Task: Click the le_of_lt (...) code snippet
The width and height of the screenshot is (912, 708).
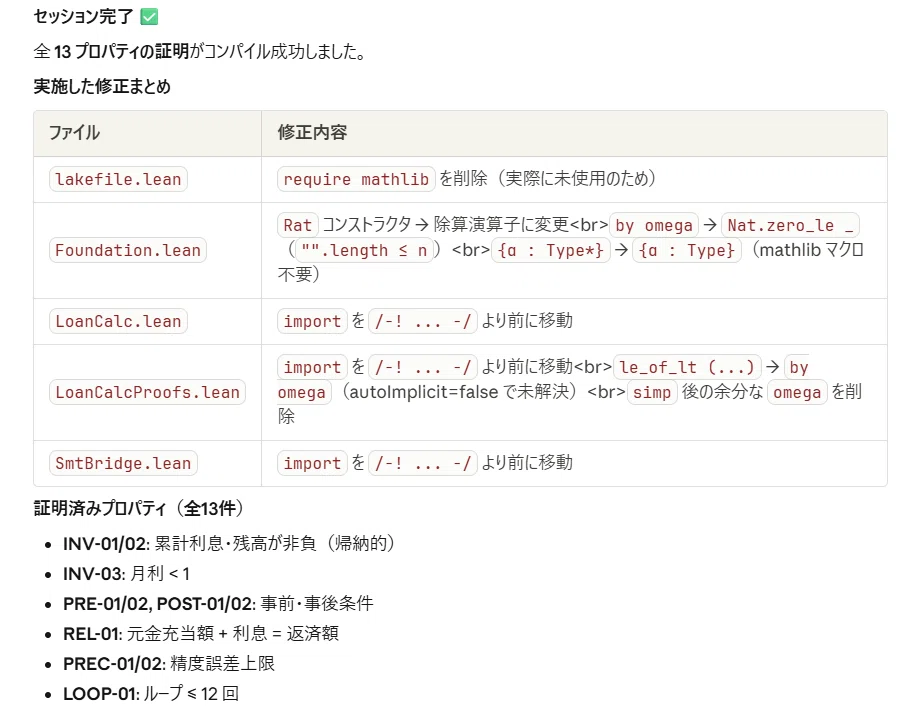Action: [x=687, y=367]
